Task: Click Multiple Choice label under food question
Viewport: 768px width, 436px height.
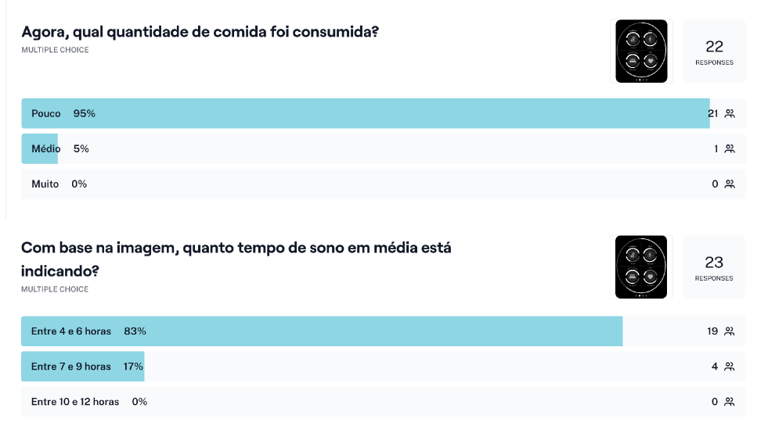Action: click(55, 50)
